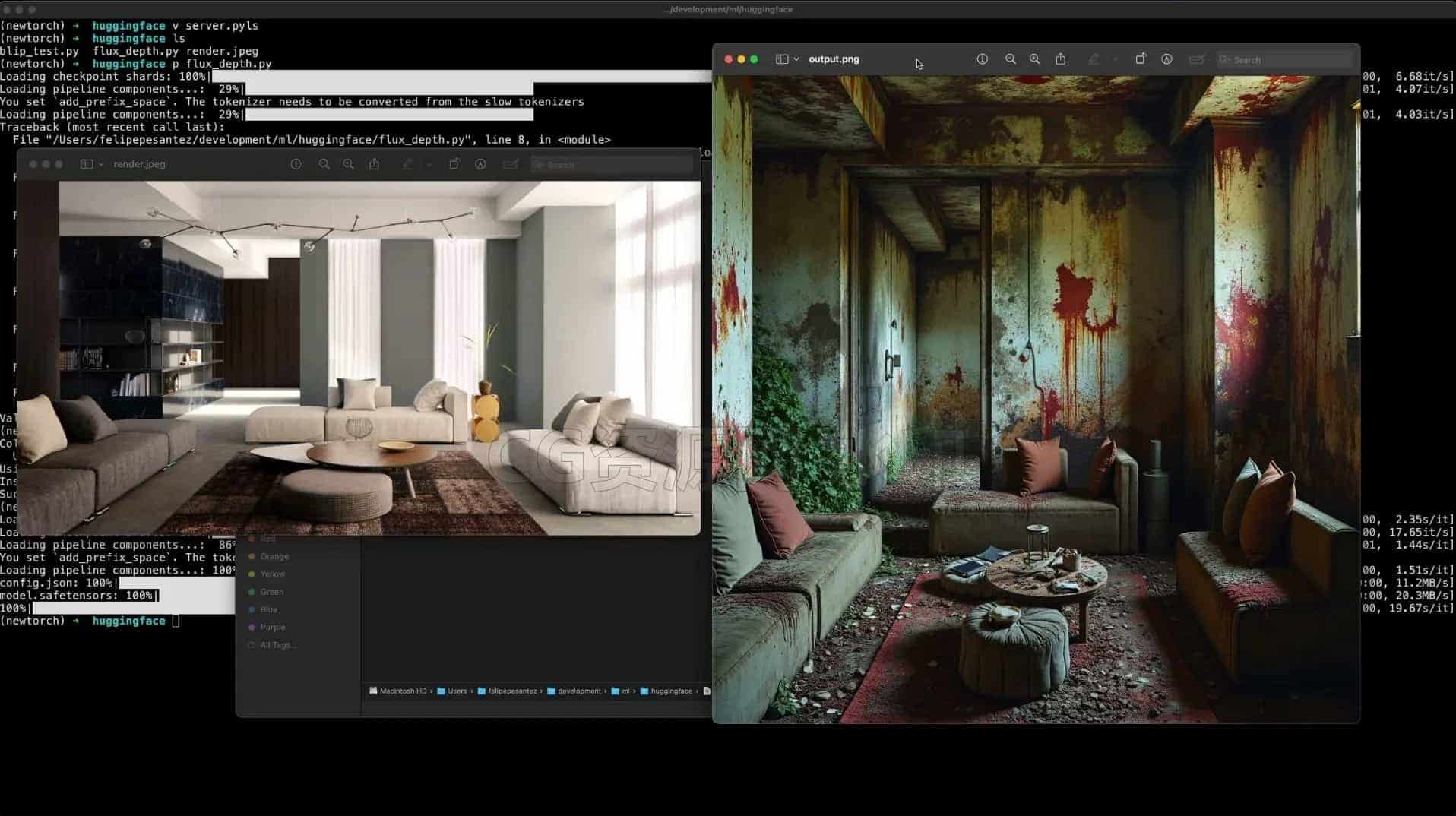Viewport: 1456px width, 816px height.
Task: Zoom in on render.jpeg image
Action: (348, 164)
